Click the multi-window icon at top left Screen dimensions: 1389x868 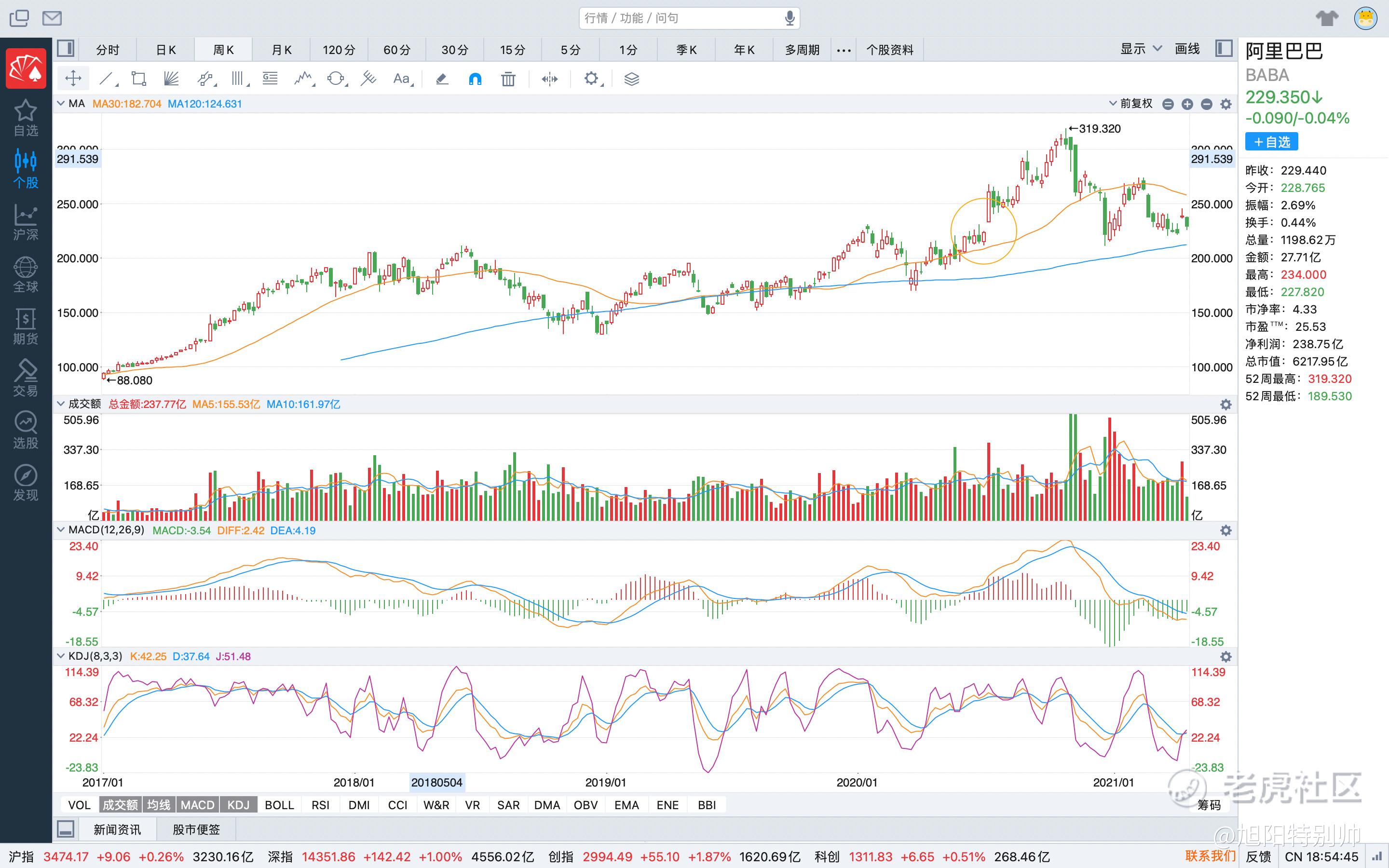pos(19,18)
